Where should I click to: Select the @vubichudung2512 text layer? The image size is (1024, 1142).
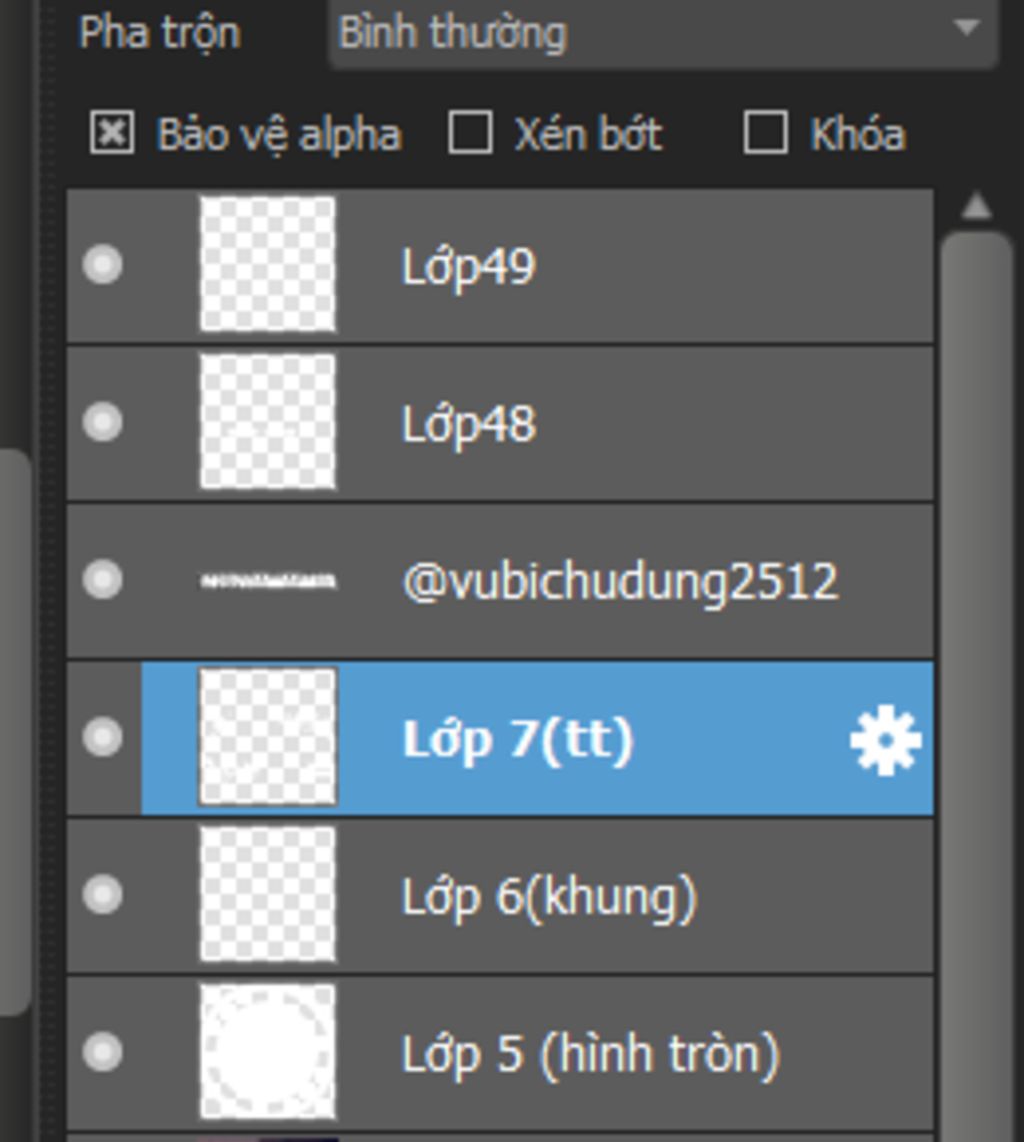pyautogui.click(x=500, y=580)
